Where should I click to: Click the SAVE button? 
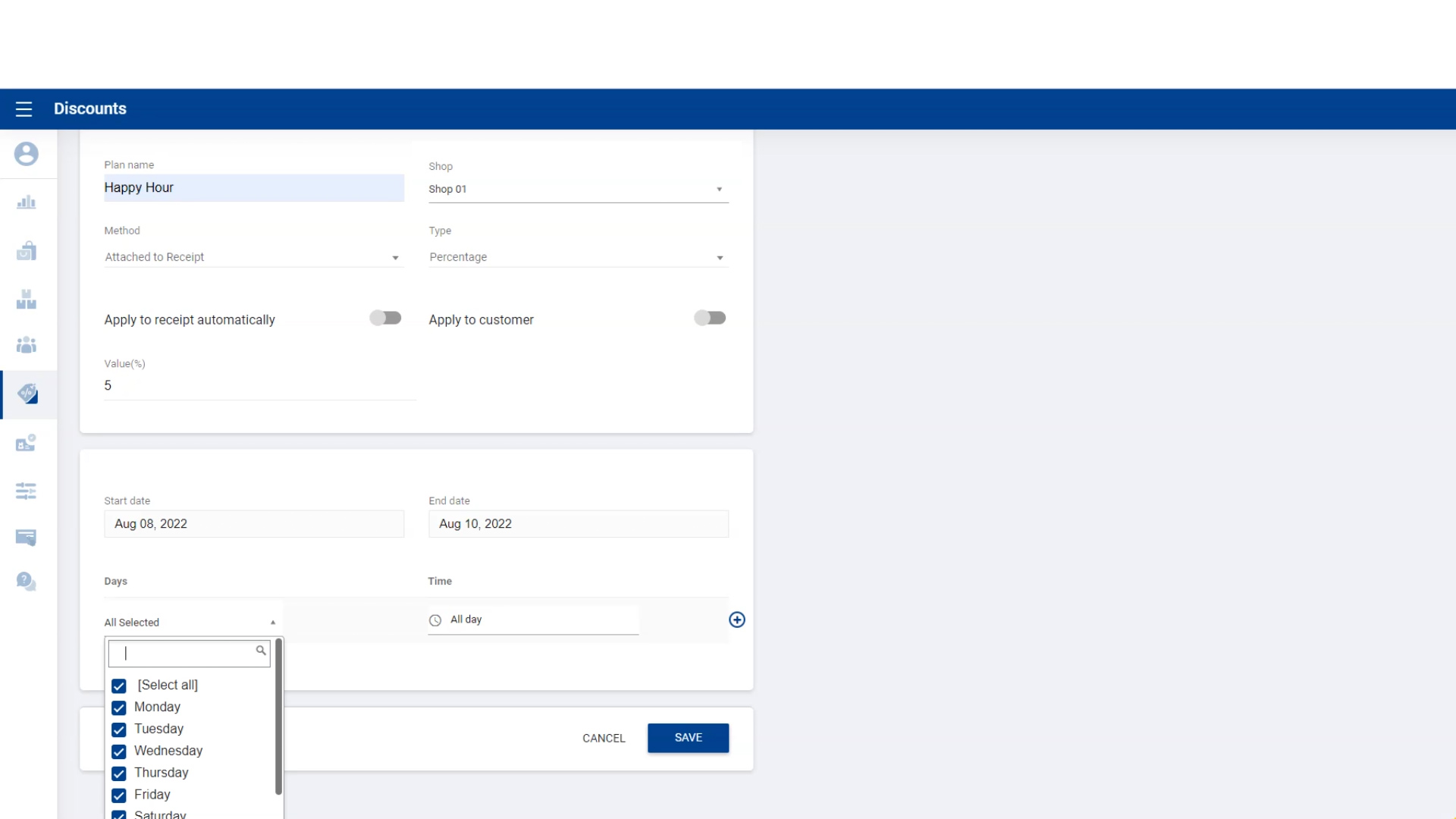tap(688, 738)
